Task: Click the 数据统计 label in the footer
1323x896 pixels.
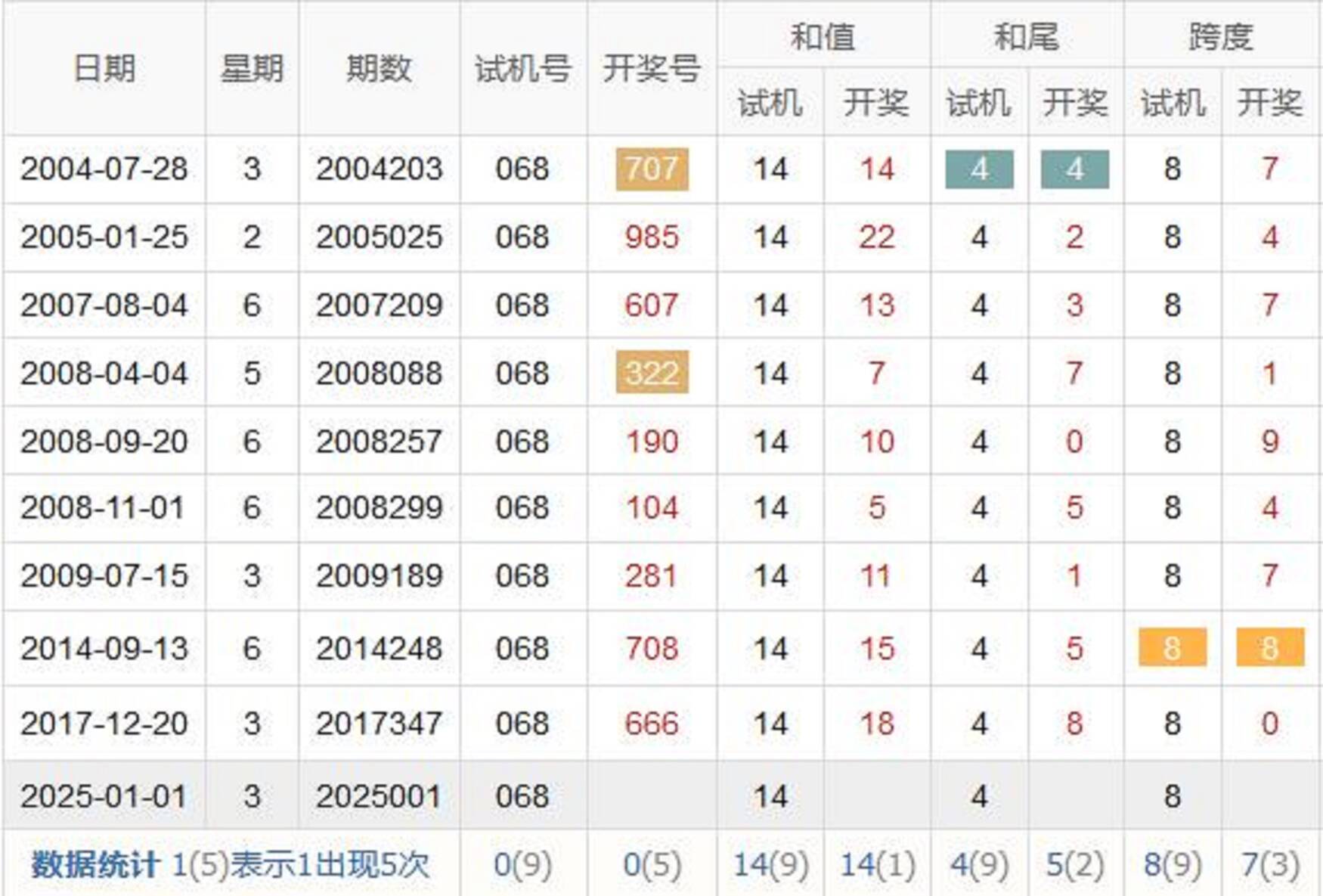Action: (x=95, y=864)
